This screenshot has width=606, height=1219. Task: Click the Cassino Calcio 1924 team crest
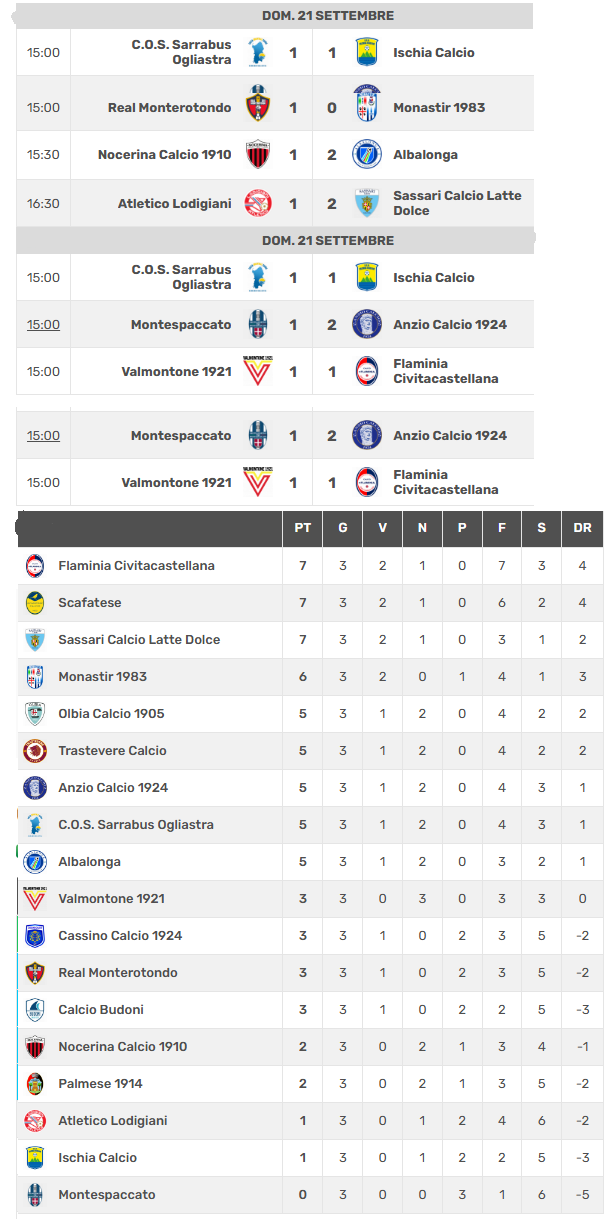35,936
